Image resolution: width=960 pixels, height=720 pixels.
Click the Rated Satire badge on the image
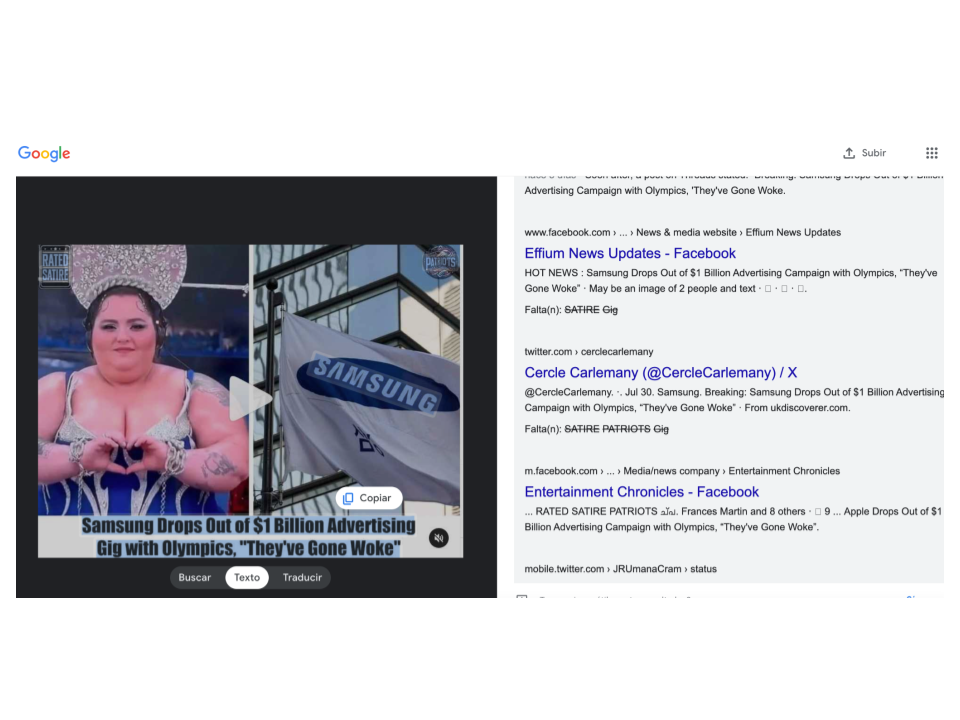pos(55,266)
